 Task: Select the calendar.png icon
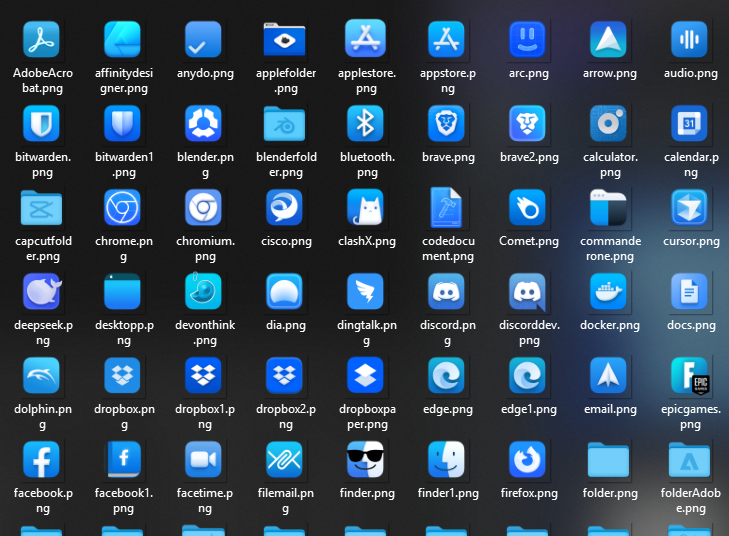689,123
